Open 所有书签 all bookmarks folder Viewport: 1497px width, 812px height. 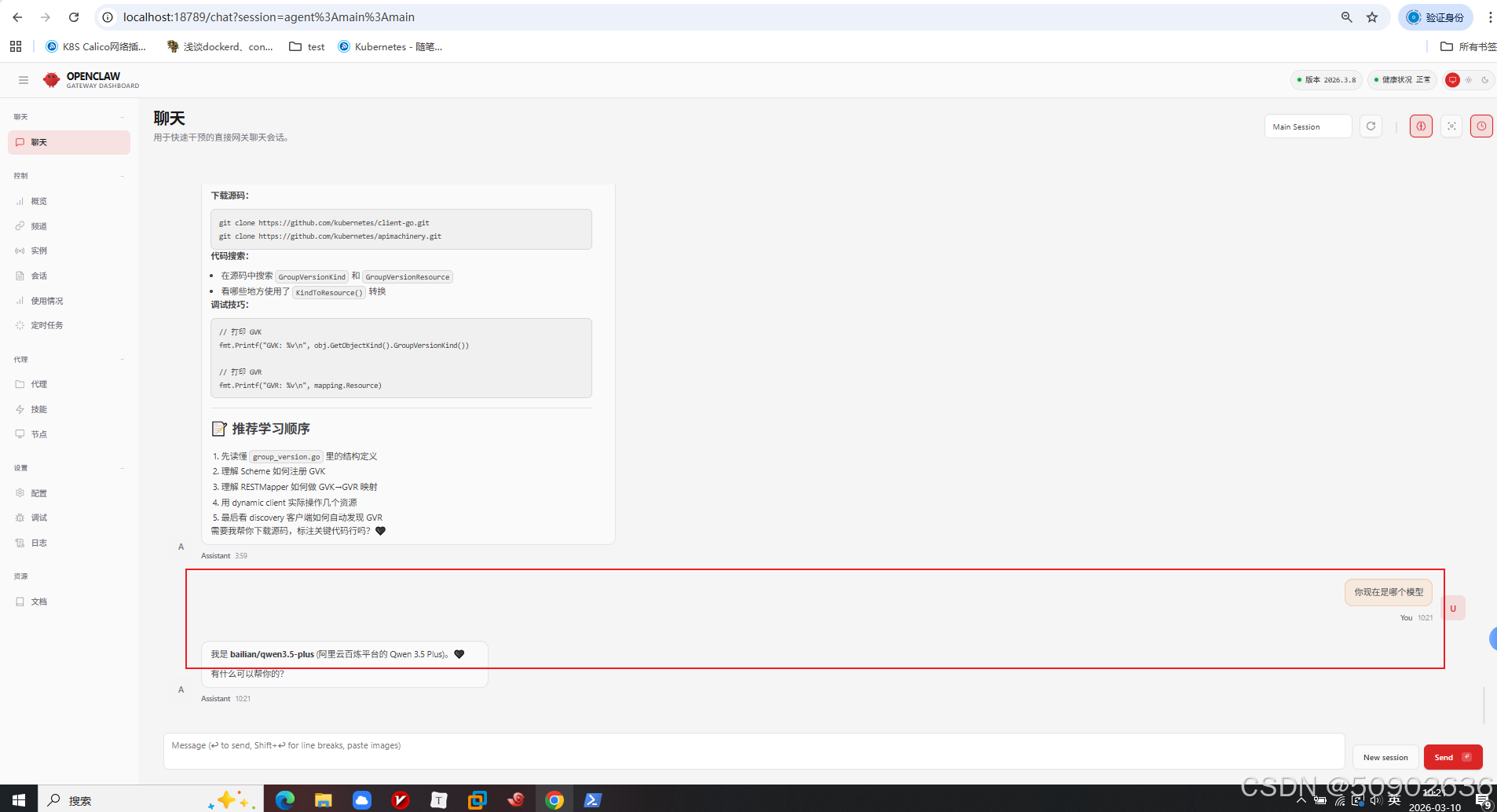(1469, 46)
